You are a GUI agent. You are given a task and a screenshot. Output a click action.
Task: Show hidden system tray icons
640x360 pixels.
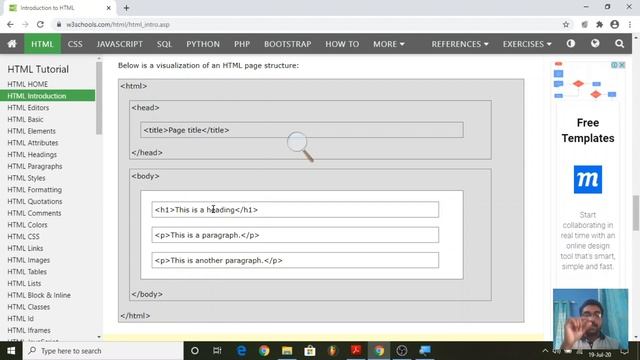(545, 351)
